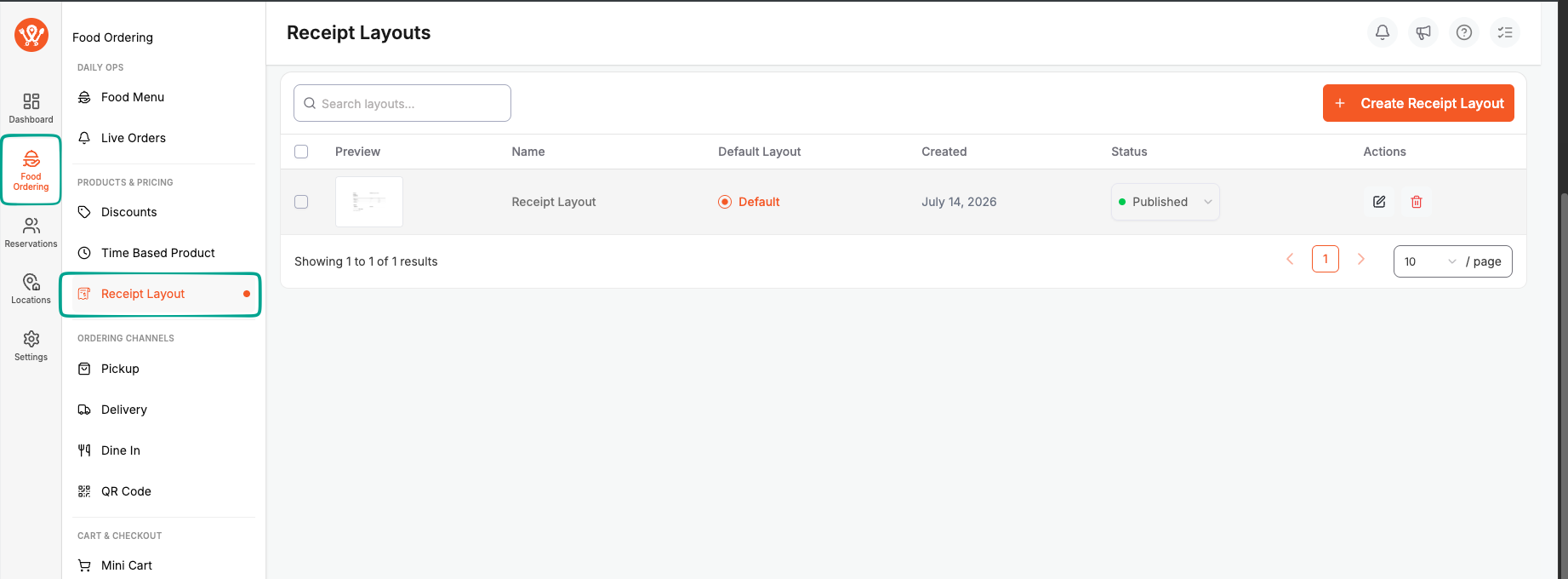Open the Locations section

point(31,289)
